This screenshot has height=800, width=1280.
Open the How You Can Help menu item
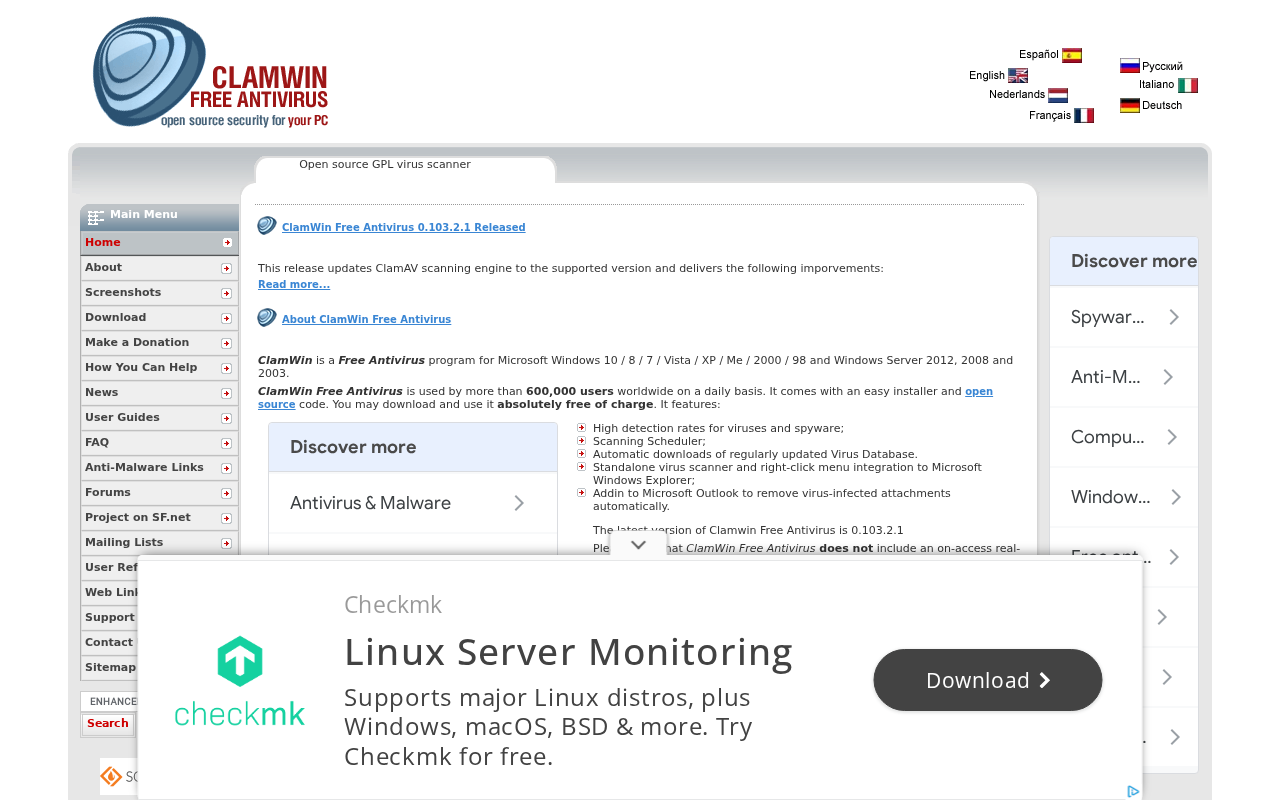(x=160, y=368)
